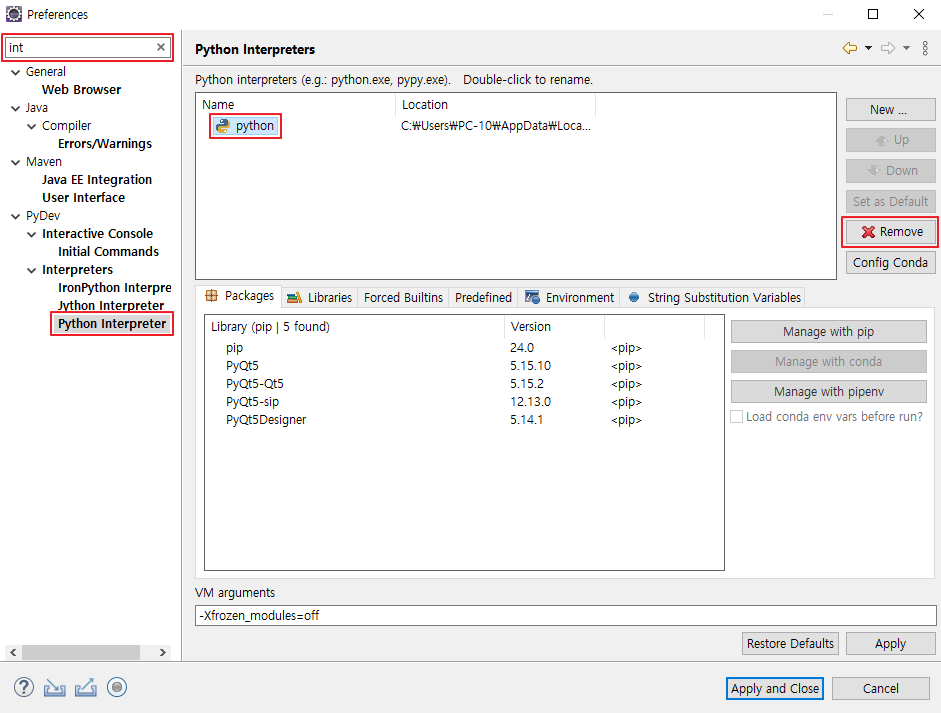Click the preferences filter text field
Screen dimensions: 941x713
pos(81,47)
